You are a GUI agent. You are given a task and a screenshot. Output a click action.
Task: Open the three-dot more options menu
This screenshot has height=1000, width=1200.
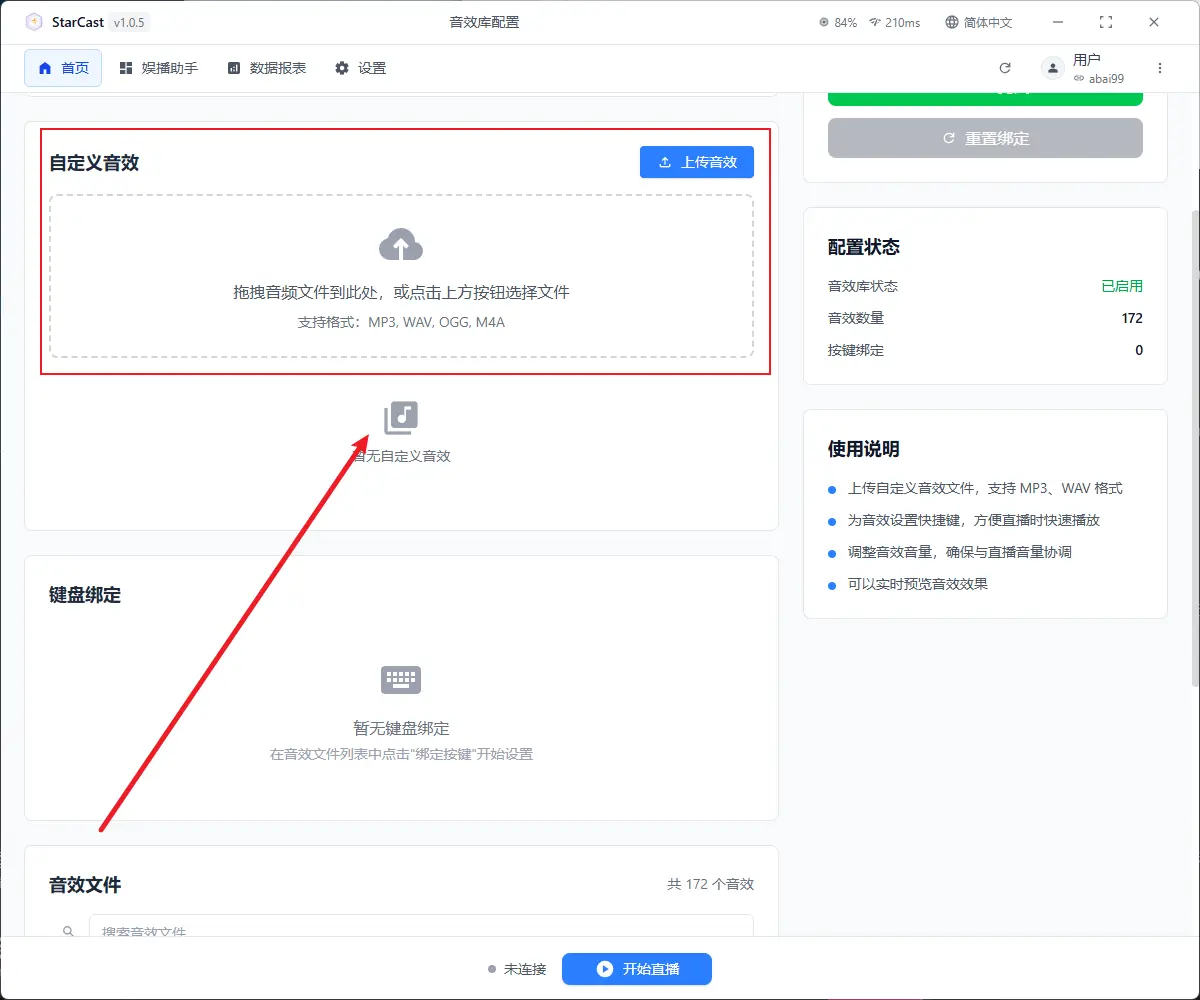pos(1160,68)
